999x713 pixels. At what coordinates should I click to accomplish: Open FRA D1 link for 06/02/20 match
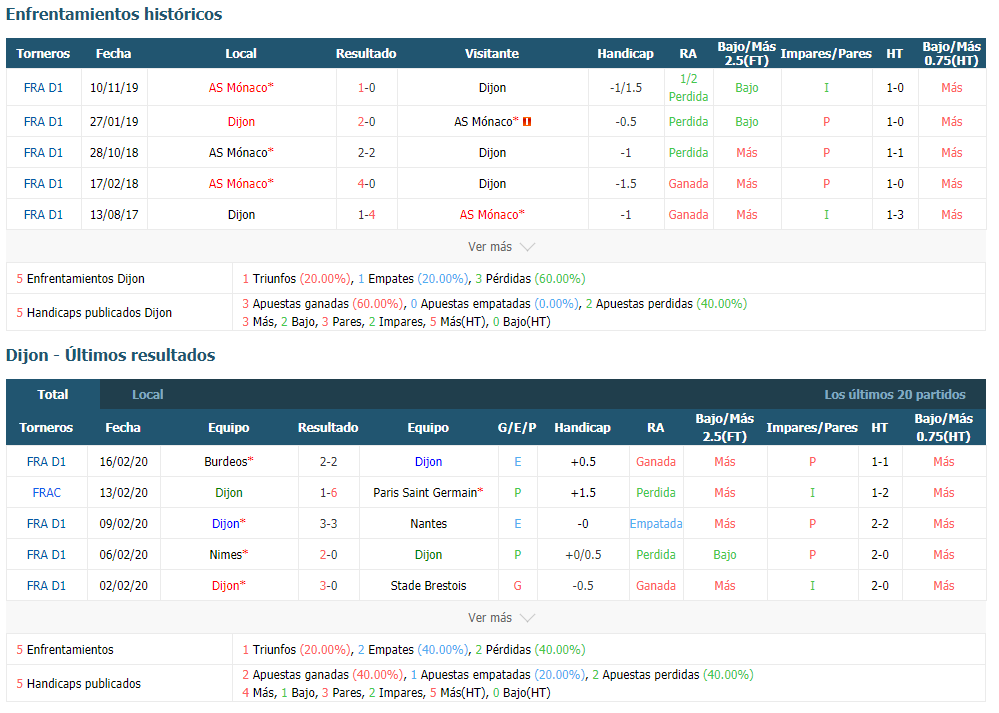47,555
